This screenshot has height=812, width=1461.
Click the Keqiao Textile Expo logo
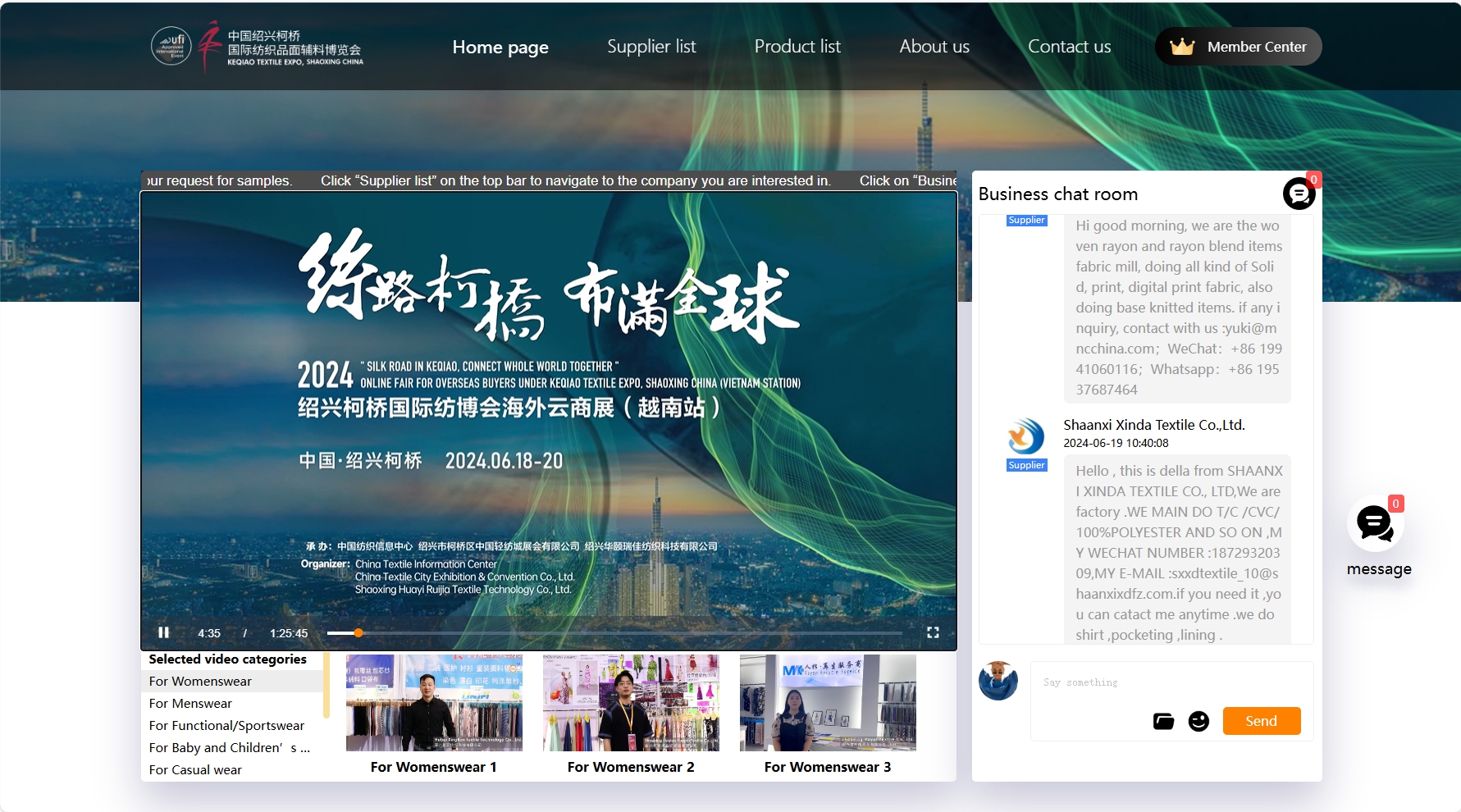[x=280, y=47]
